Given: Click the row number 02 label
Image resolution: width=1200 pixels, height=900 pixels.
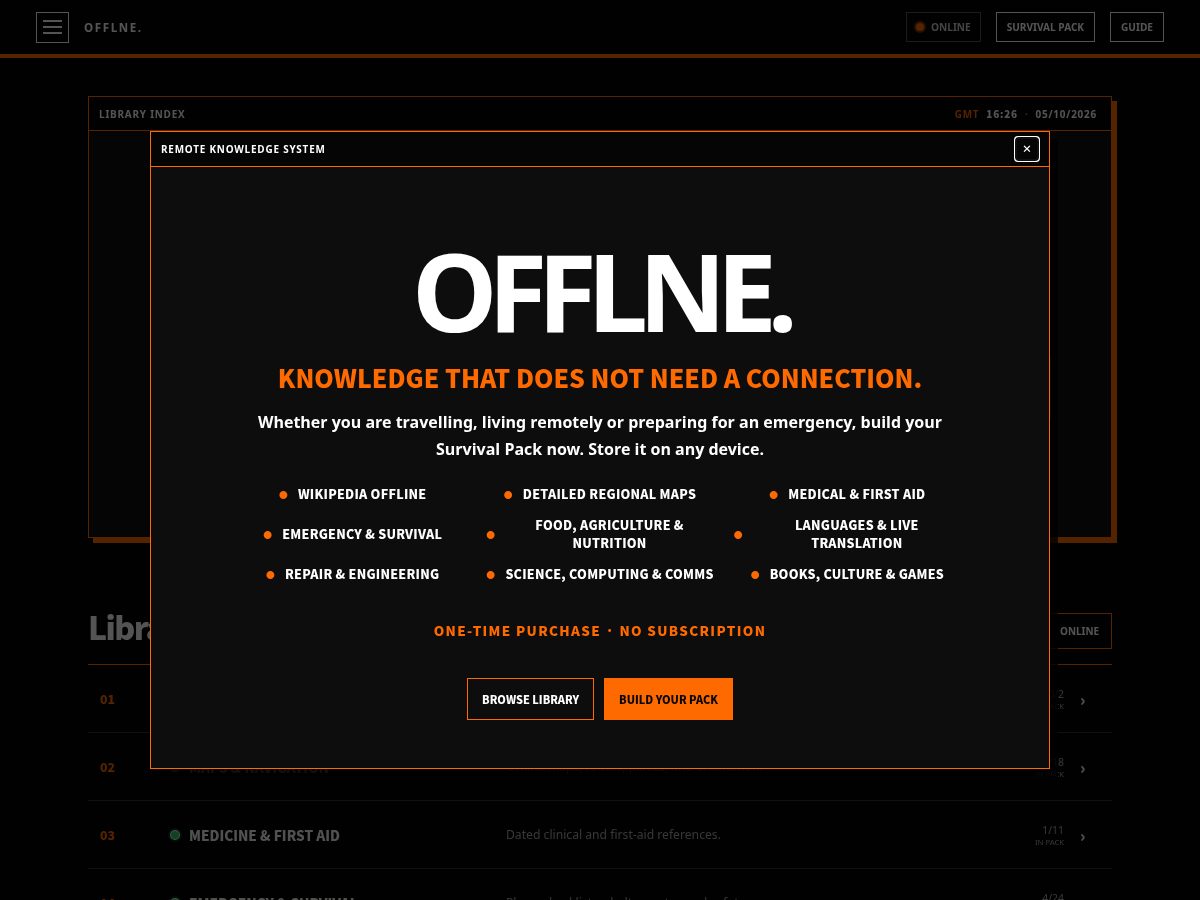Looking at the screenshot, I should click(108, 767).
